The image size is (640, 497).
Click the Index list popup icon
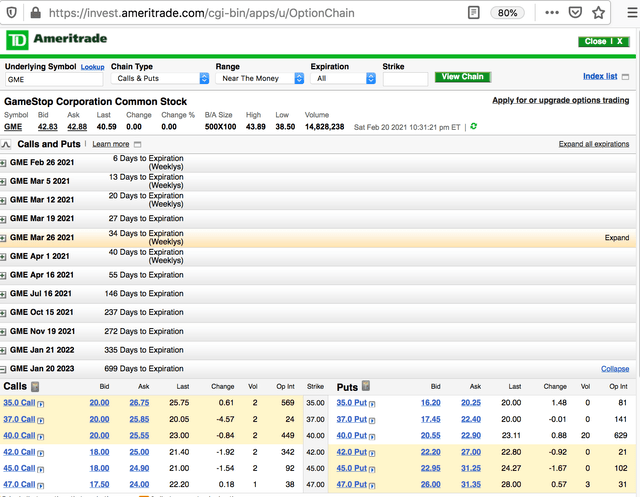click(625, 77)
